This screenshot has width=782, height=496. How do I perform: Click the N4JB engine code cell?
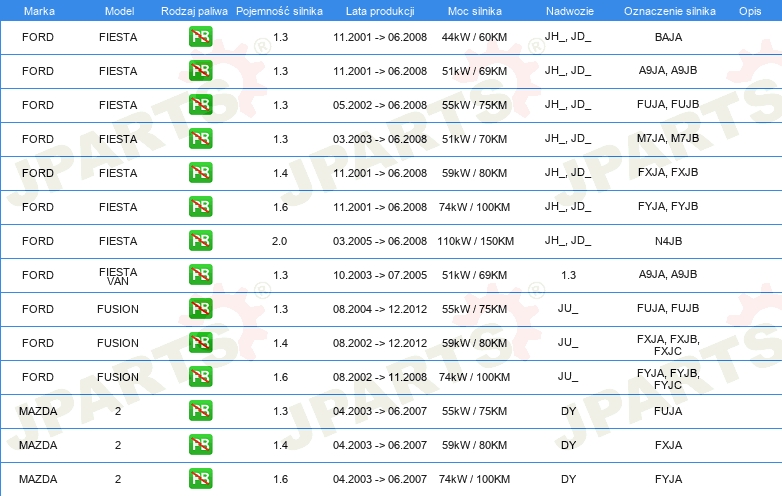668,241
